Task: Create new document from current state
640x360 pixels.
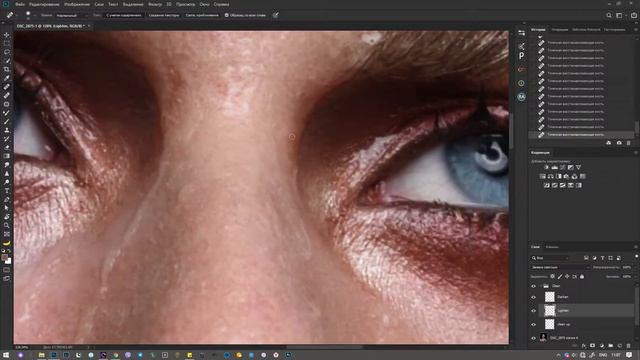Action: [609, 143]
